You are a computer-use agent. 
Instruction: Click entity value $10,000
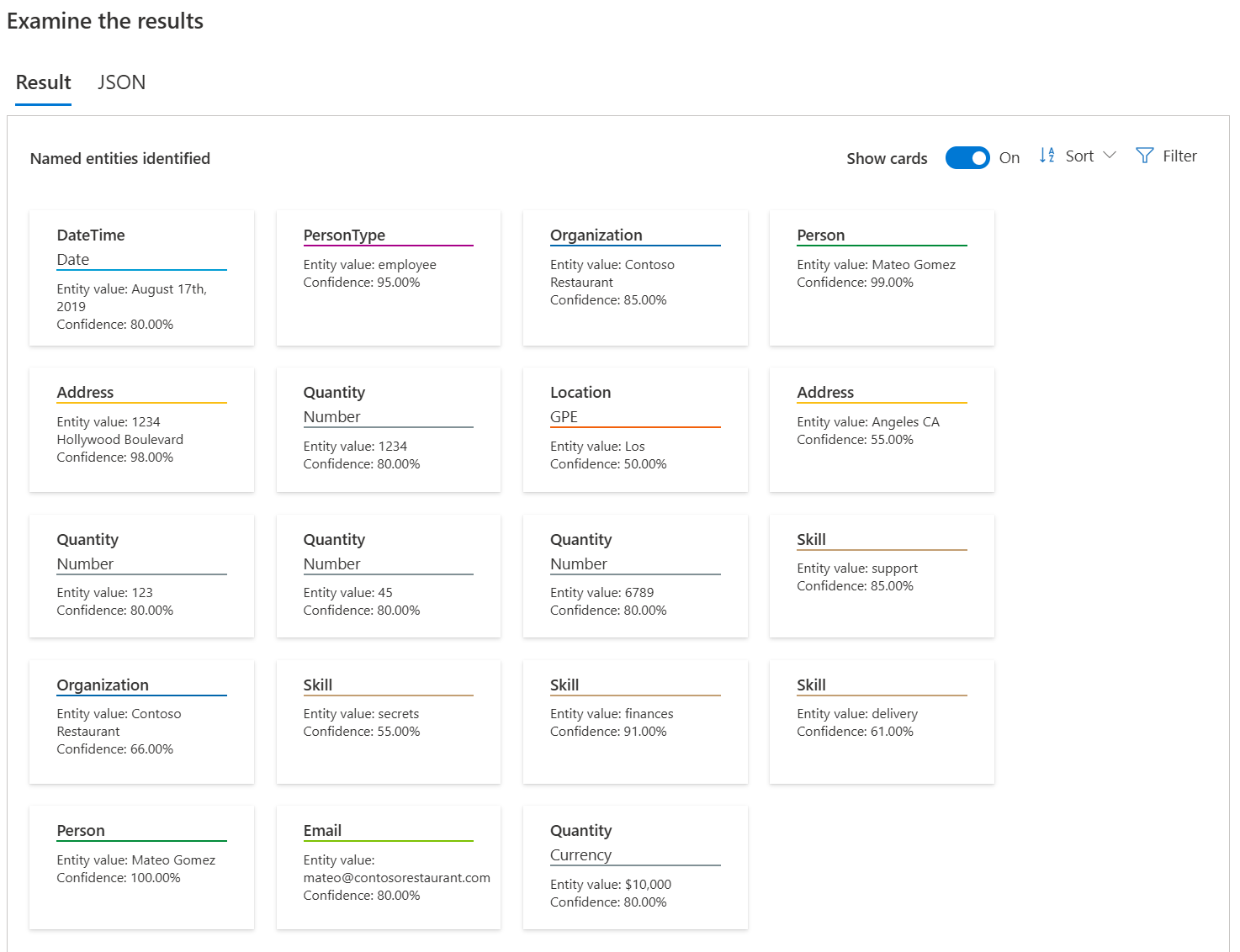(611, 885)
